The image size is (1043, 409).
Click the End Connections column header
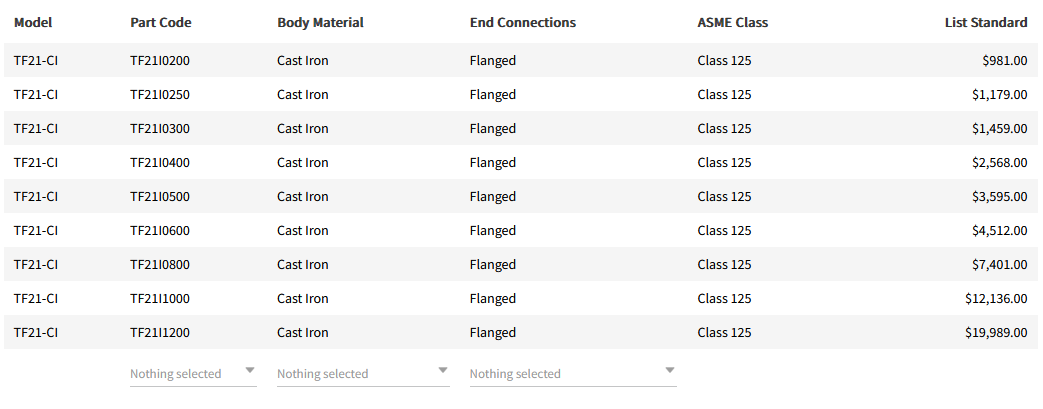point(523,22)
